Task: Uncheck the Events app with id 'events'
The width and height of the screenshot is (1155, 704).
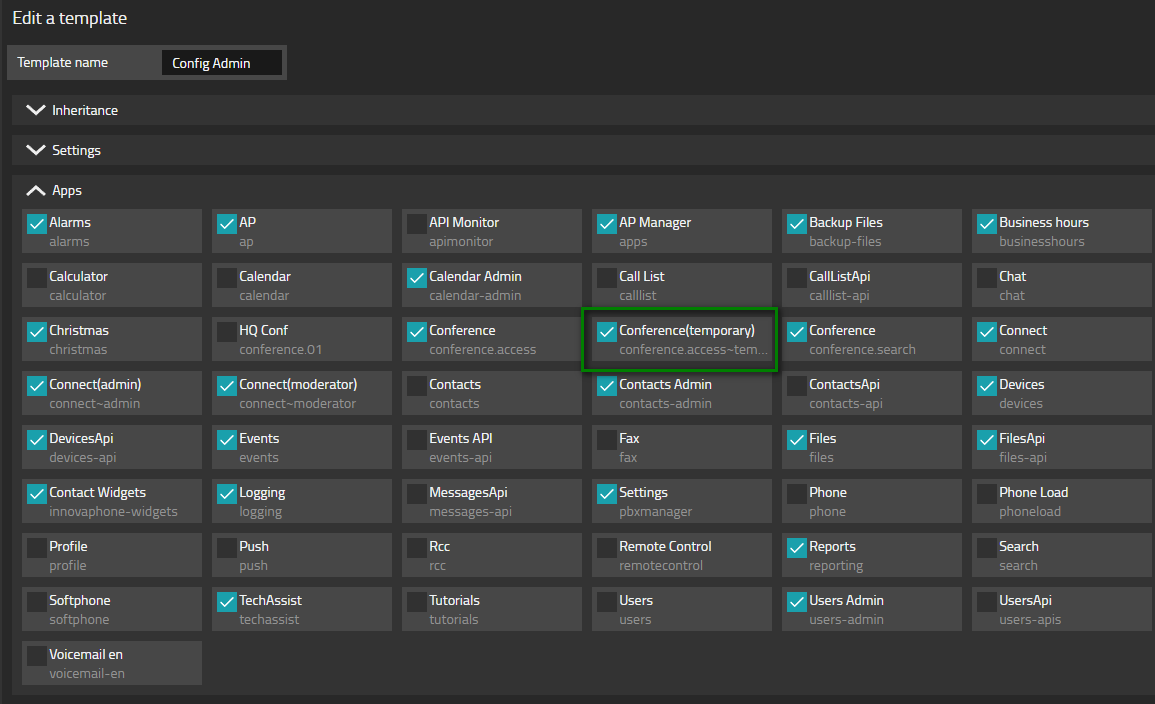Action: point(227,440)
